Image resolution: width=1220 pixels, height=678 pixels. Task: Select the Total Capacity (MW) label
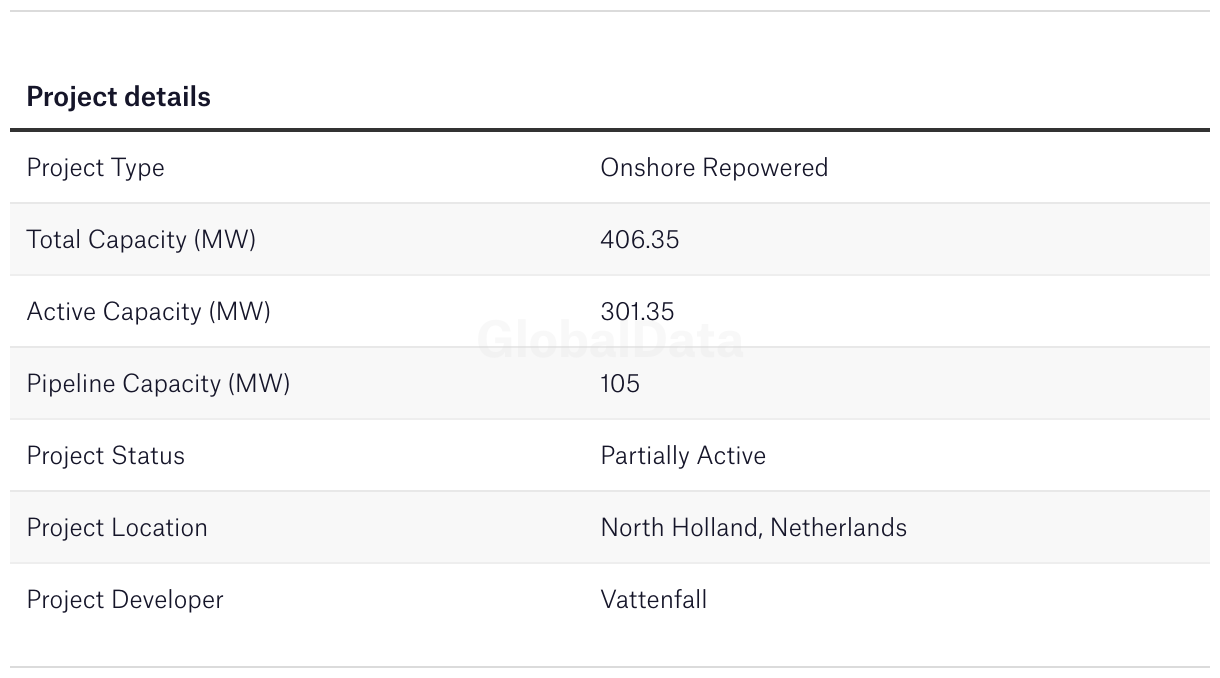[x=141, y=240]
